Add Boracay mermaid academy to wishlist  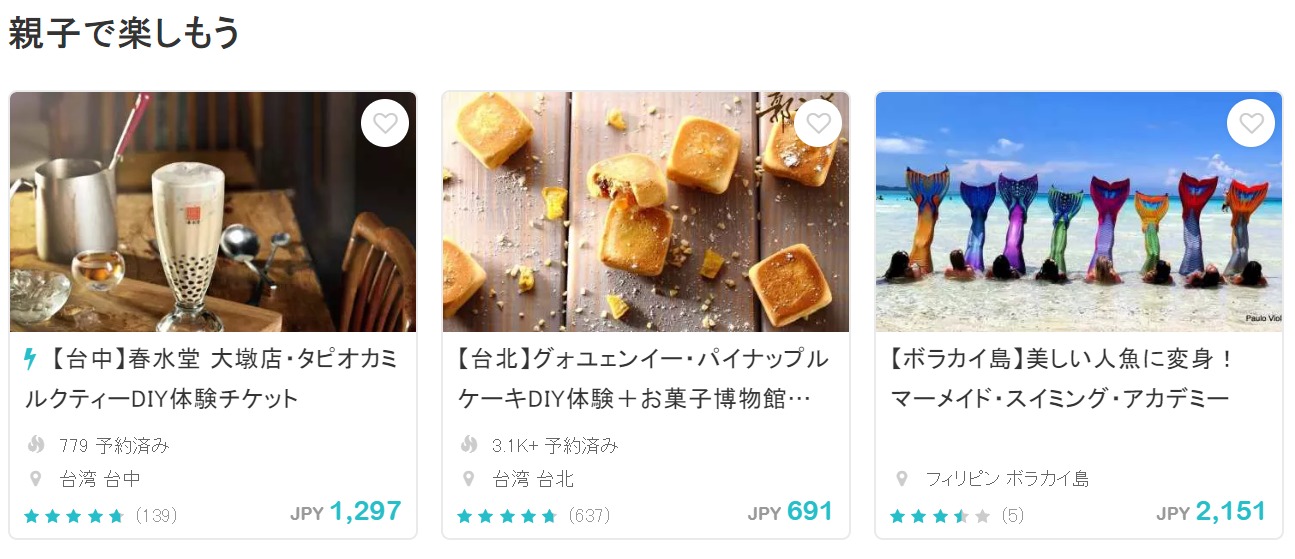pyautogui.click(x=1251, y=123)
